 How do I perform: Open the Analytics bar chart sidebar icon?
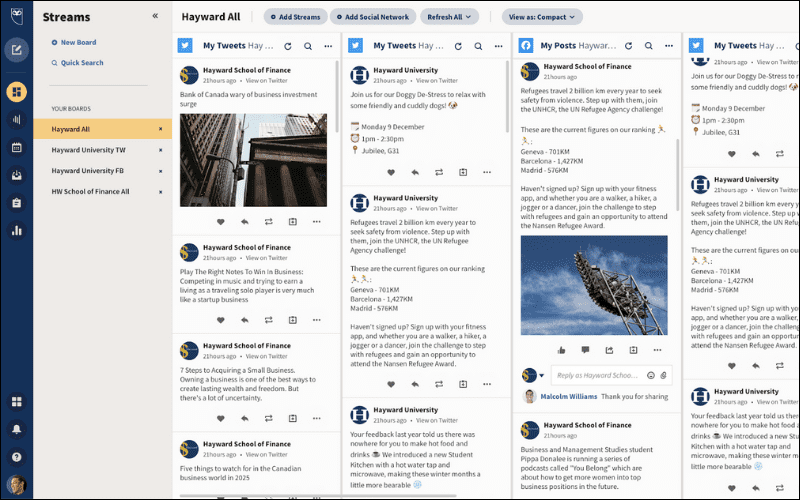click(16, 230)
